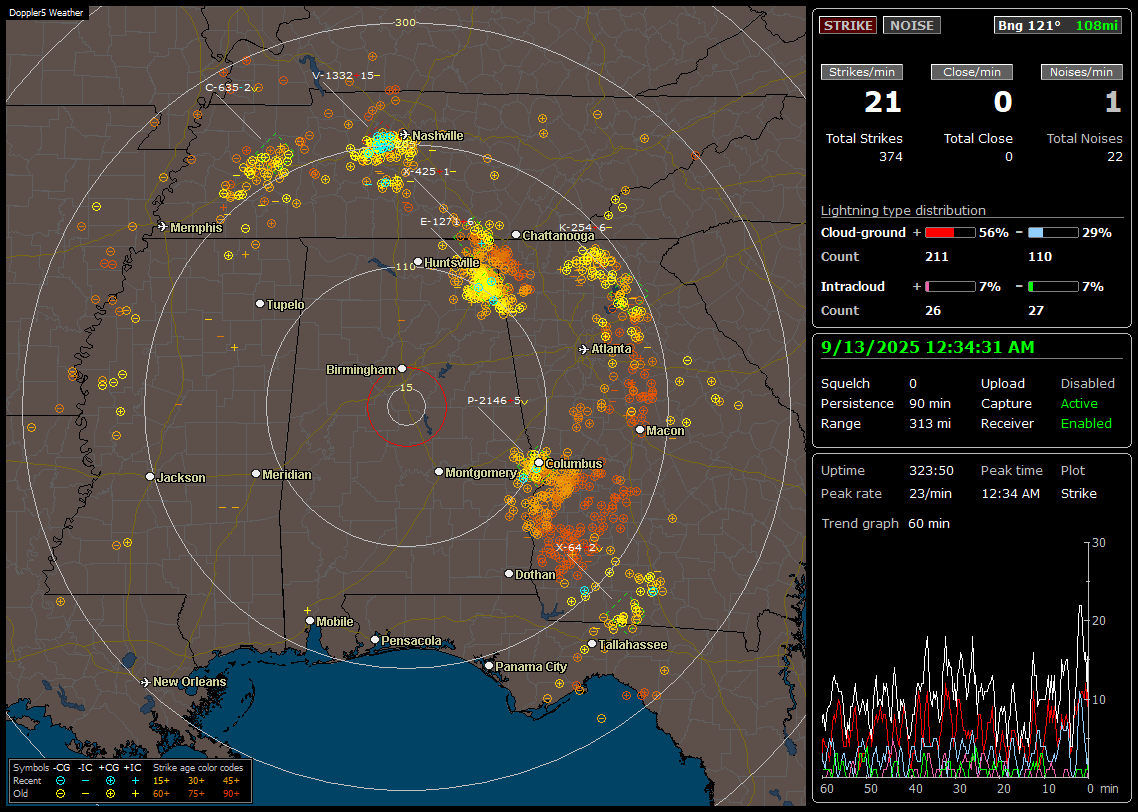The width and height of the screenshot is (1138, 812).
Task: Click the Old +CG symbol in legend
Action: coord(110,794)
